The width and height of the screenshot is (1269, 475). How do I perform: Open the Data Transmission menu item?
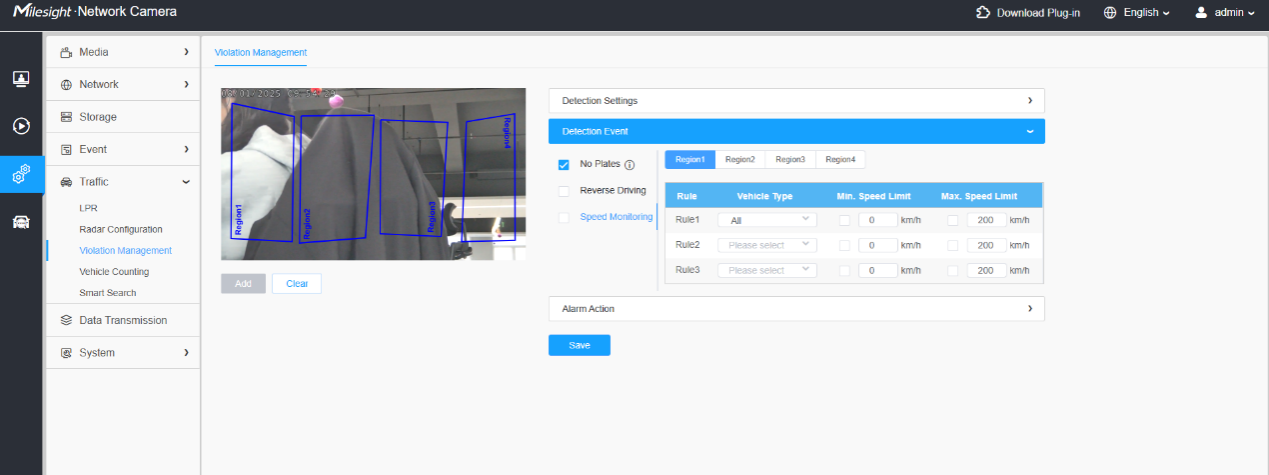click(x=123, y=320)
